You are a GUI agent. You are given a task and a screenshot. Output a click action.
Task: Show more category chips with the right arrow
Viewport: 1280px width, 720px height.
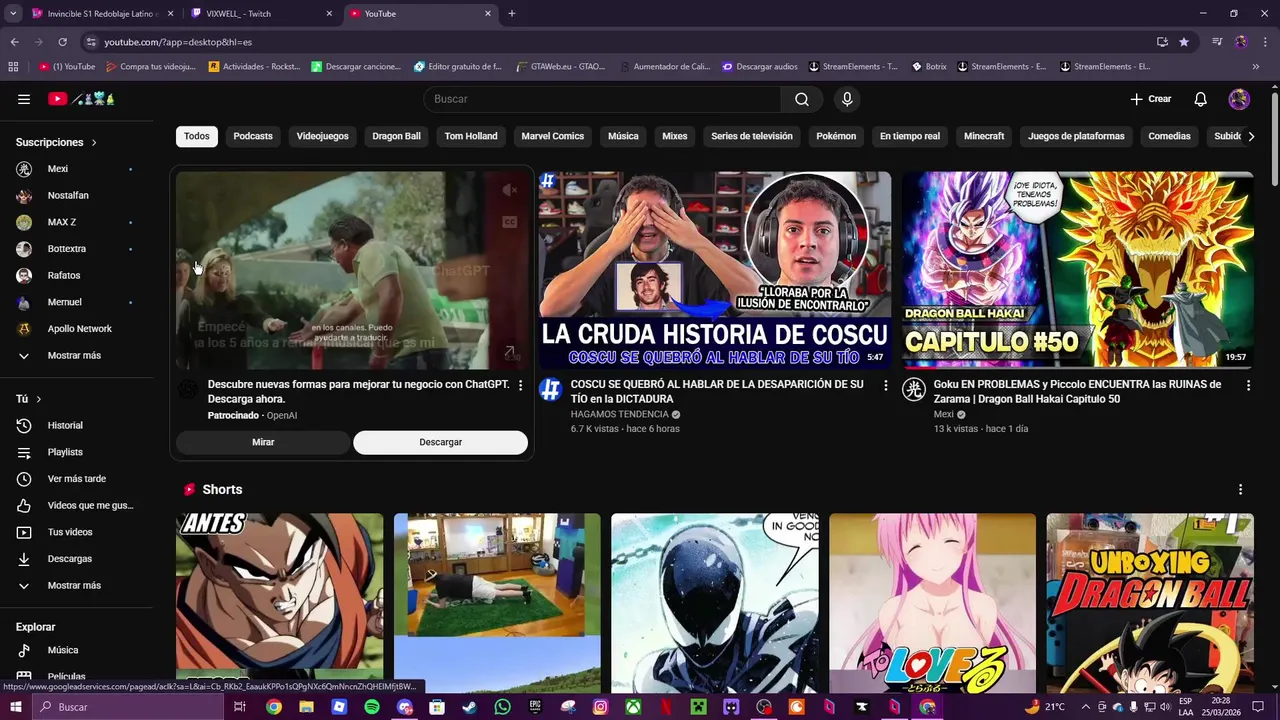(x=1250, y=136)
